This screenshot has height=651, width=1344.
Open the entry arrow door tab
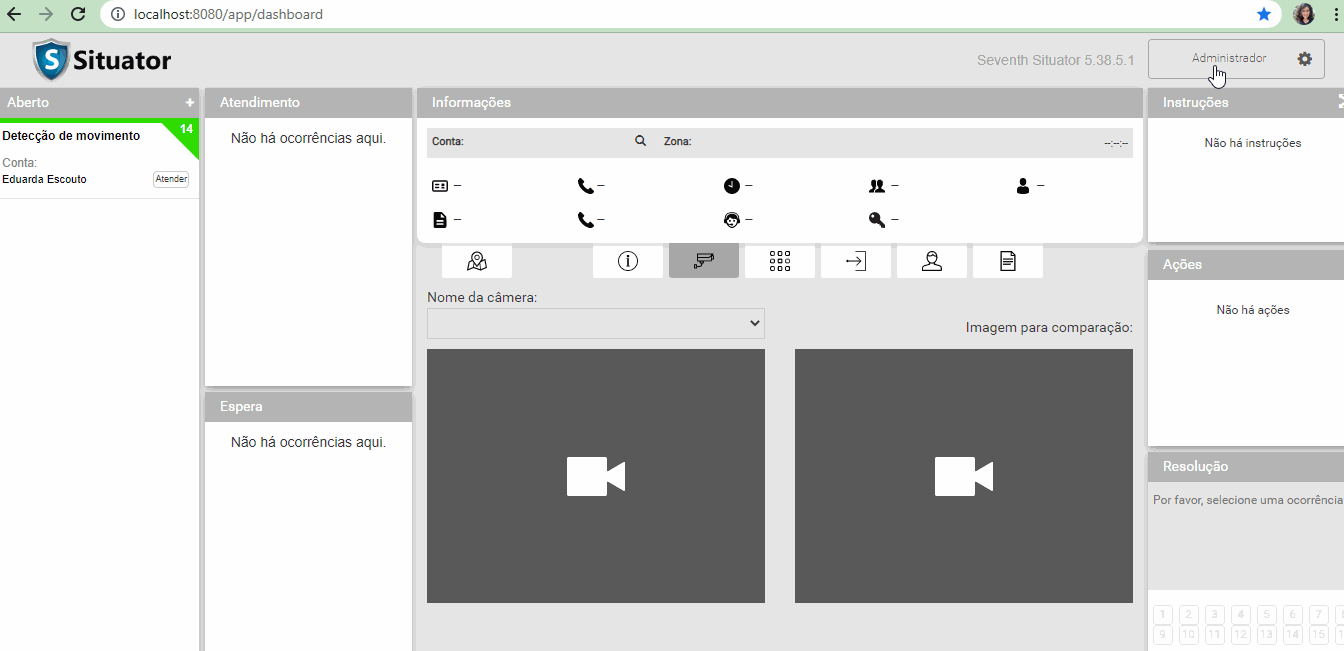click(856, 261)
